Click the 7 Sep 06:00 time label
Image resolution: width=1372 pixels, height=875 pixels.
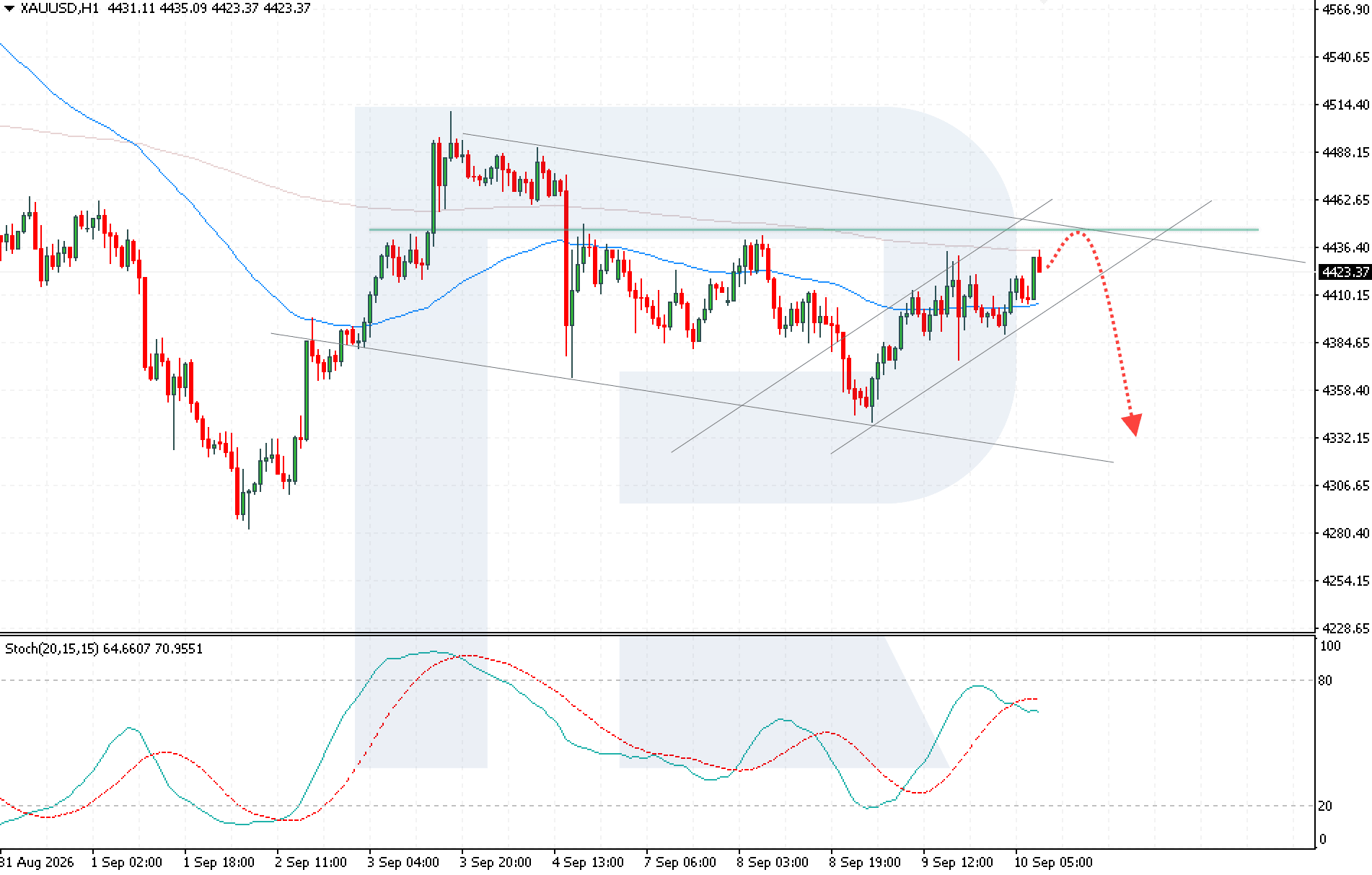coord(680,862)
